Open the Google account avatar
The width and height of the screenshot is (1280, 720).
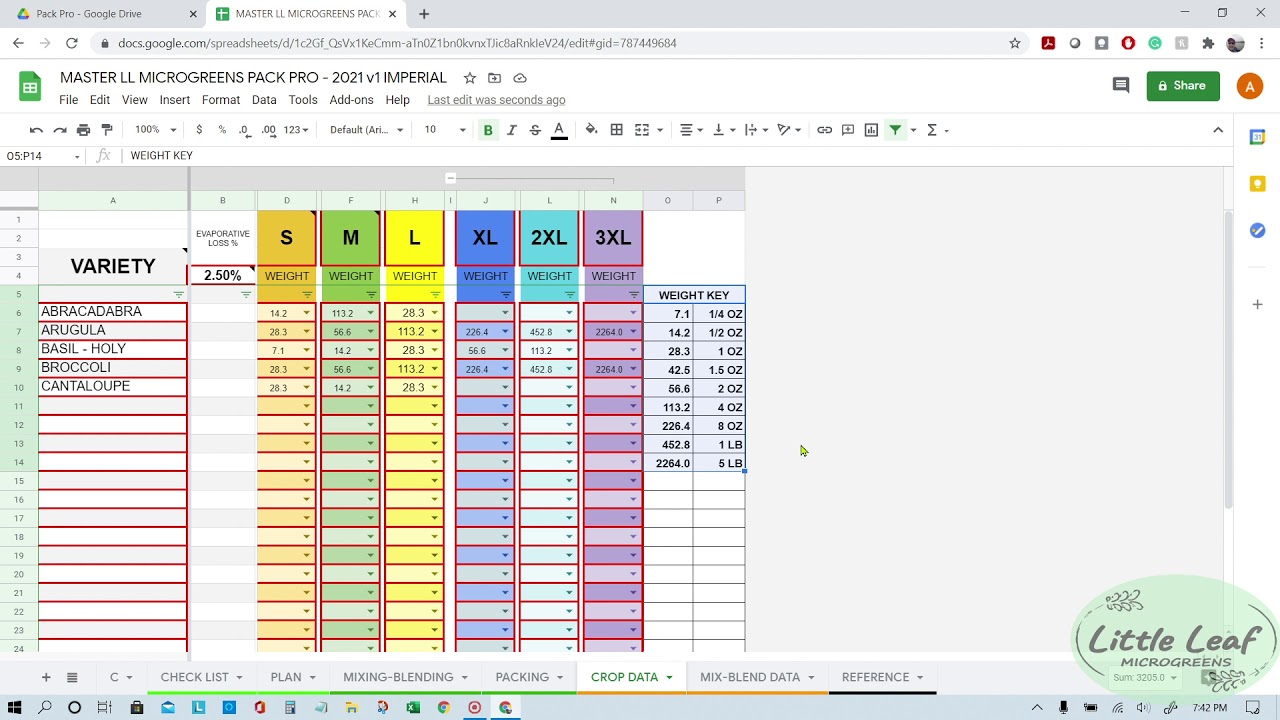[1249, 86]
